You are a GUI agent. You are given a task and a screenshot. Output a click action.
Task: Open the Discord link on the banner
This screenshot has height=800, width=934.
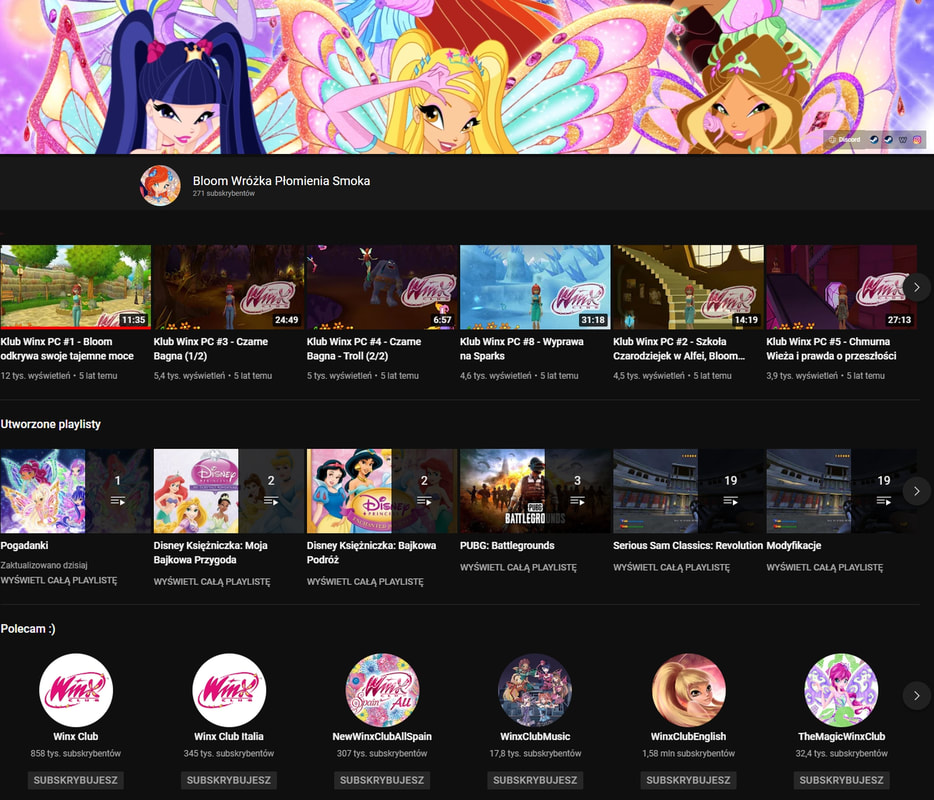click(845, 139)
